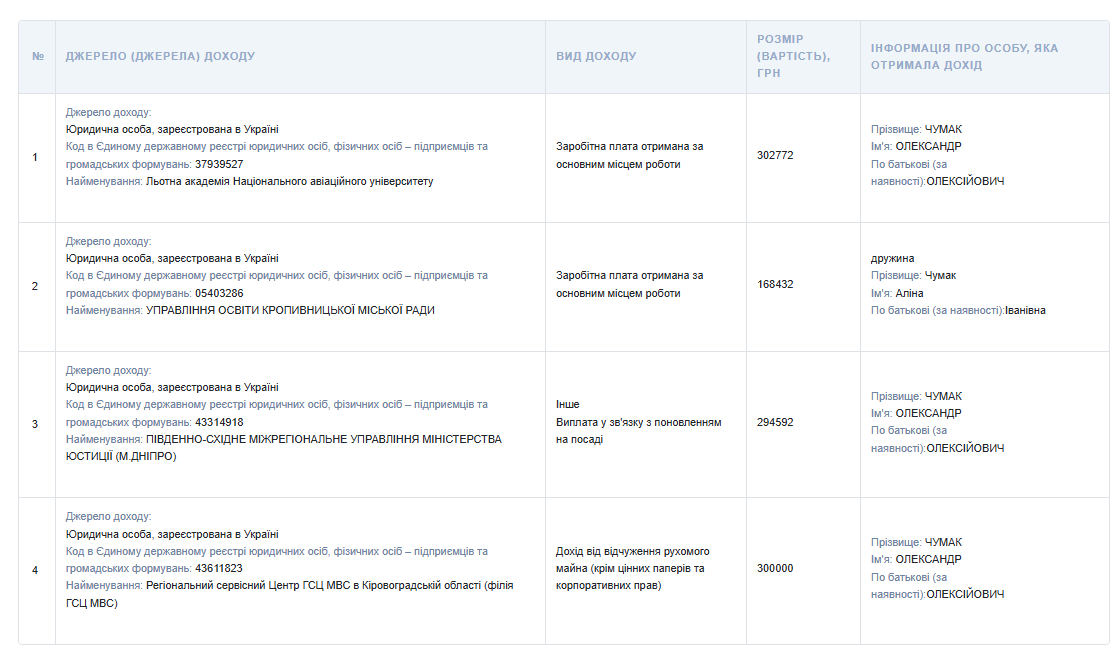The width and height of the screenshot is (1120, 656).
Task: Select registry code 05403286
Action: coord(219,293)
